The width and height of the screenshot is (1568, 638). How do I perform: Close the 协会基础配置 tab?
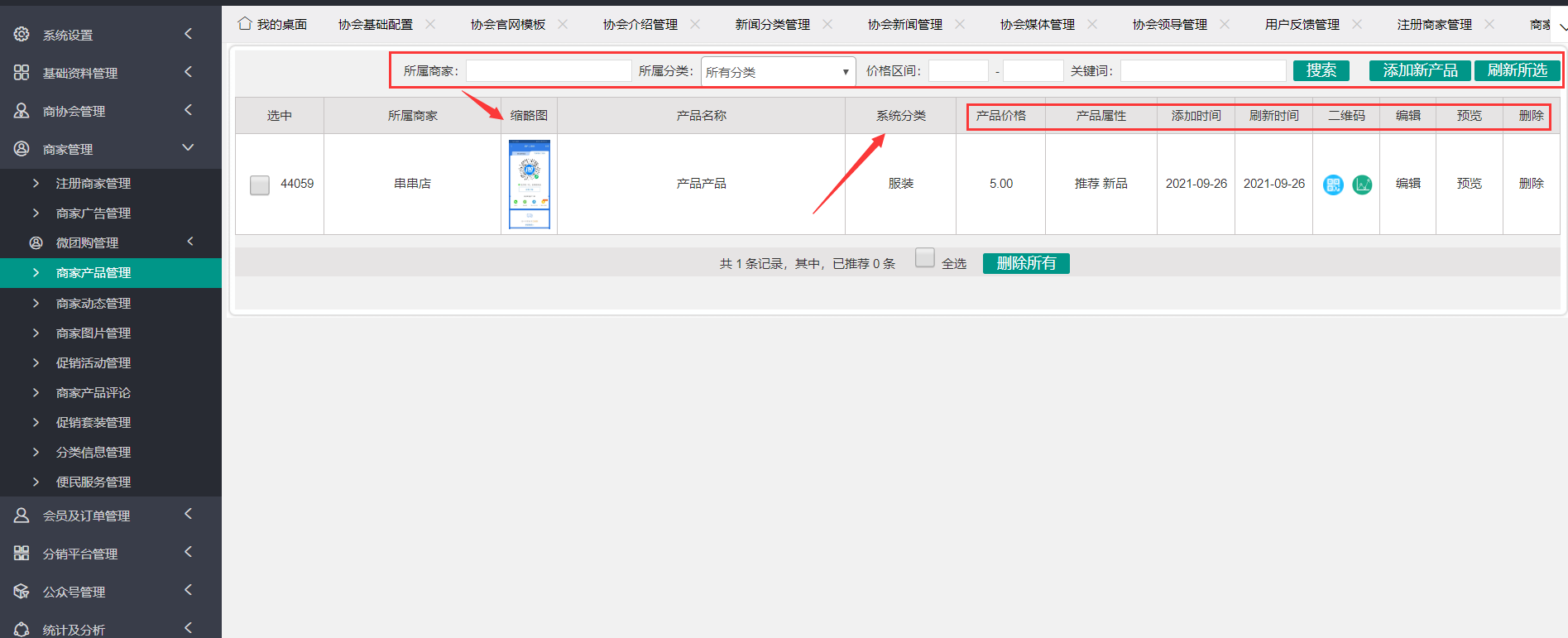coord(430,24)
